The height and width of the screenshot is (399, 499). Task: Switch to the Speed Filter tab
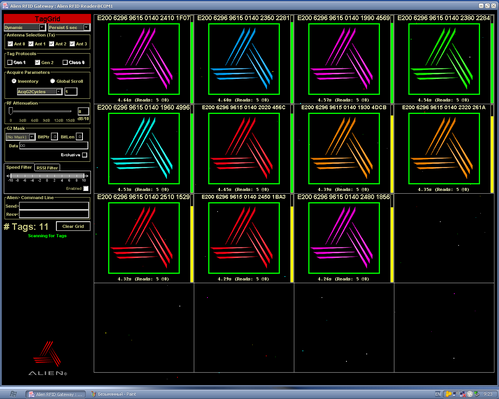[19, 167]
